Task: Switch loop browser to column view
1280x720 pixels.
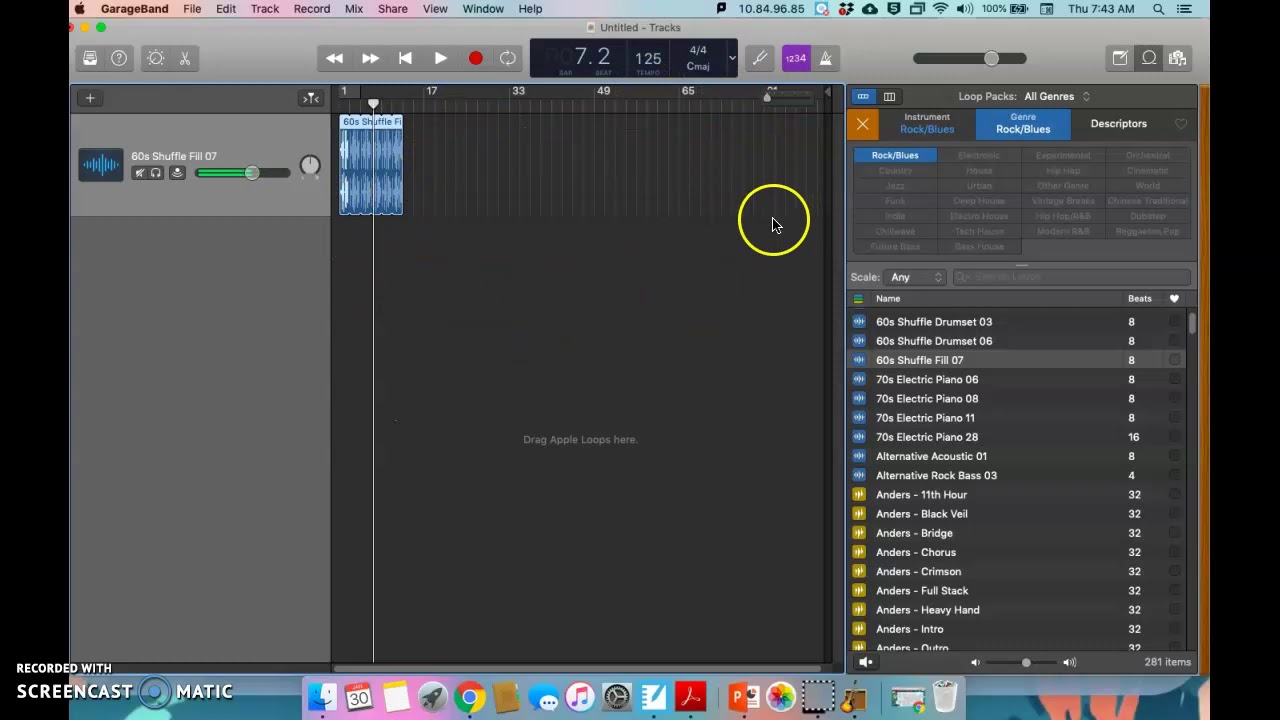Action: (x=889, y=96)
